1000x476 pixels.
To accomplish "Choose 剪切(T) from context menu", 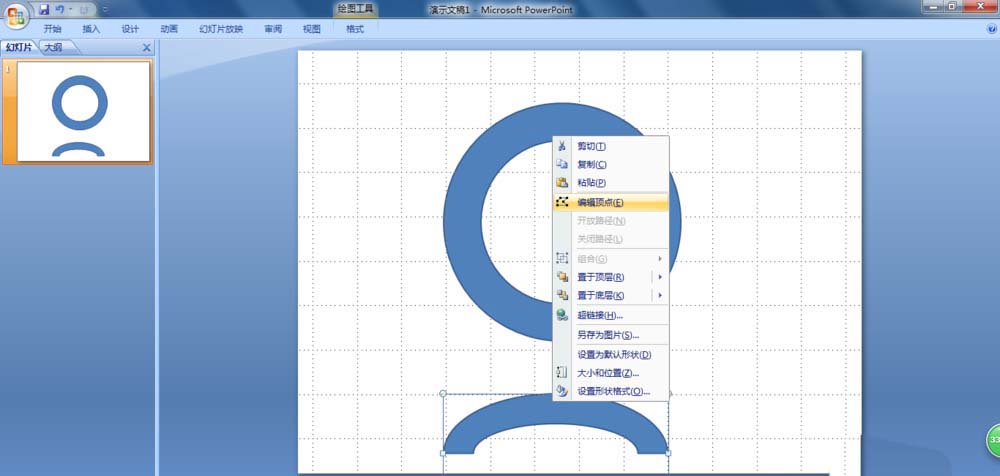I will 610,146.
